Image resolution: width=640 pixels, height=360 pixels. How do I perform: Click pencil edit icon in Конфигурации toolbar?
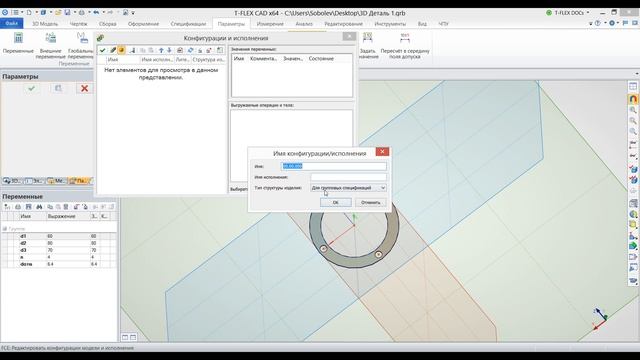pyautogui.click(x=113, y=50)
